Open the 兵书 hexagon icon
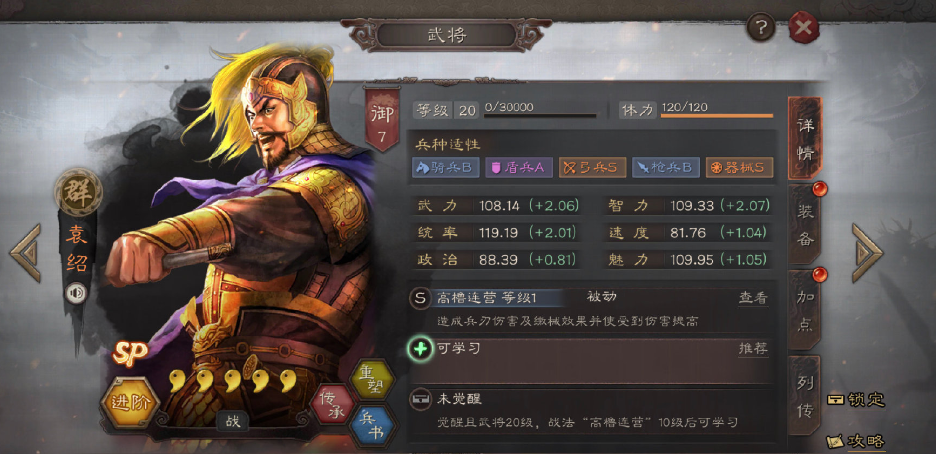Viewport: 936px width, 454px height. (373, 425)
